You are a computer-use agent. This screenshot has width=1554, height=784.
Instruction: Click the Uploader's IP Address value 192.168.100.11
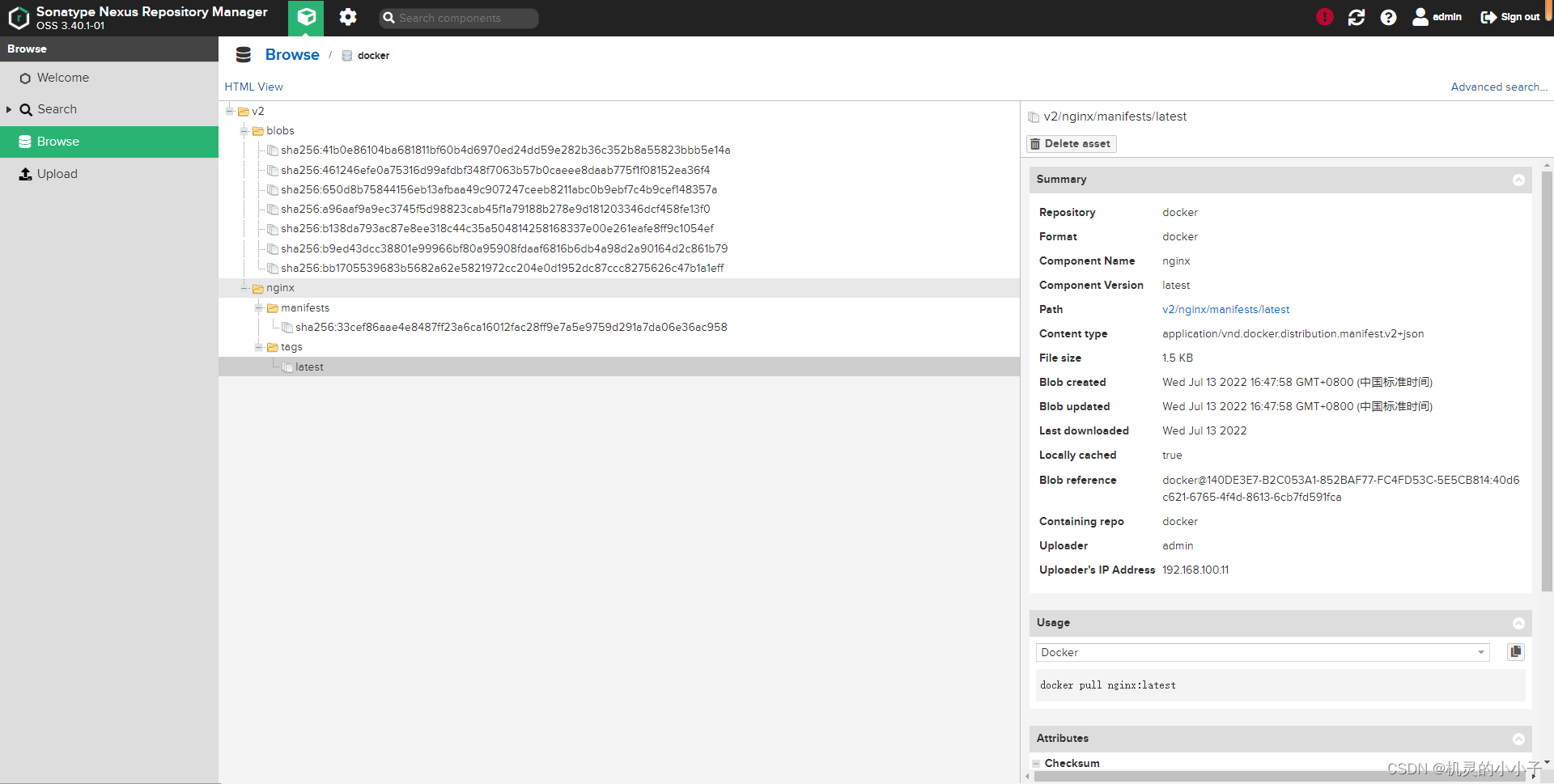pos(1195,570)
